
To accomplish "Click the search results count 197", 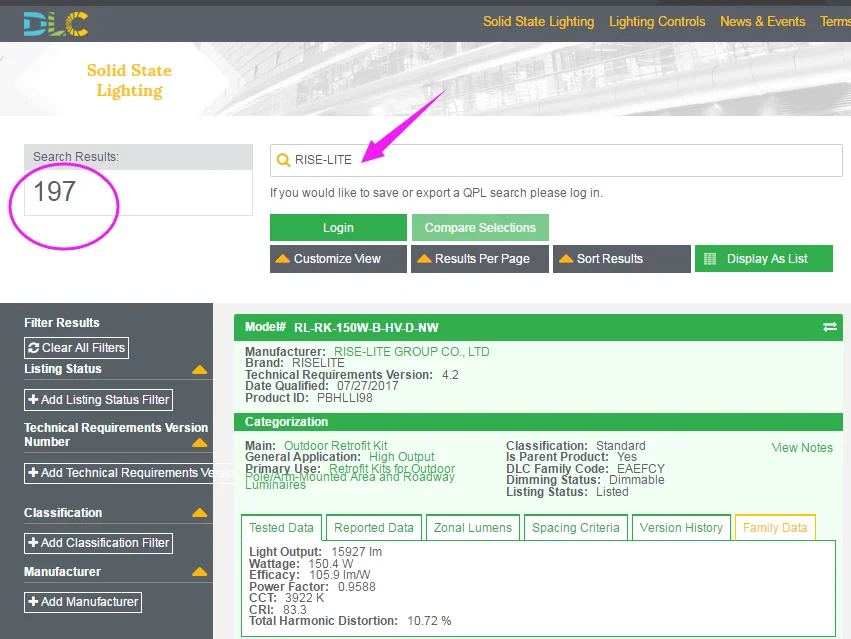I will click(54, 192).
